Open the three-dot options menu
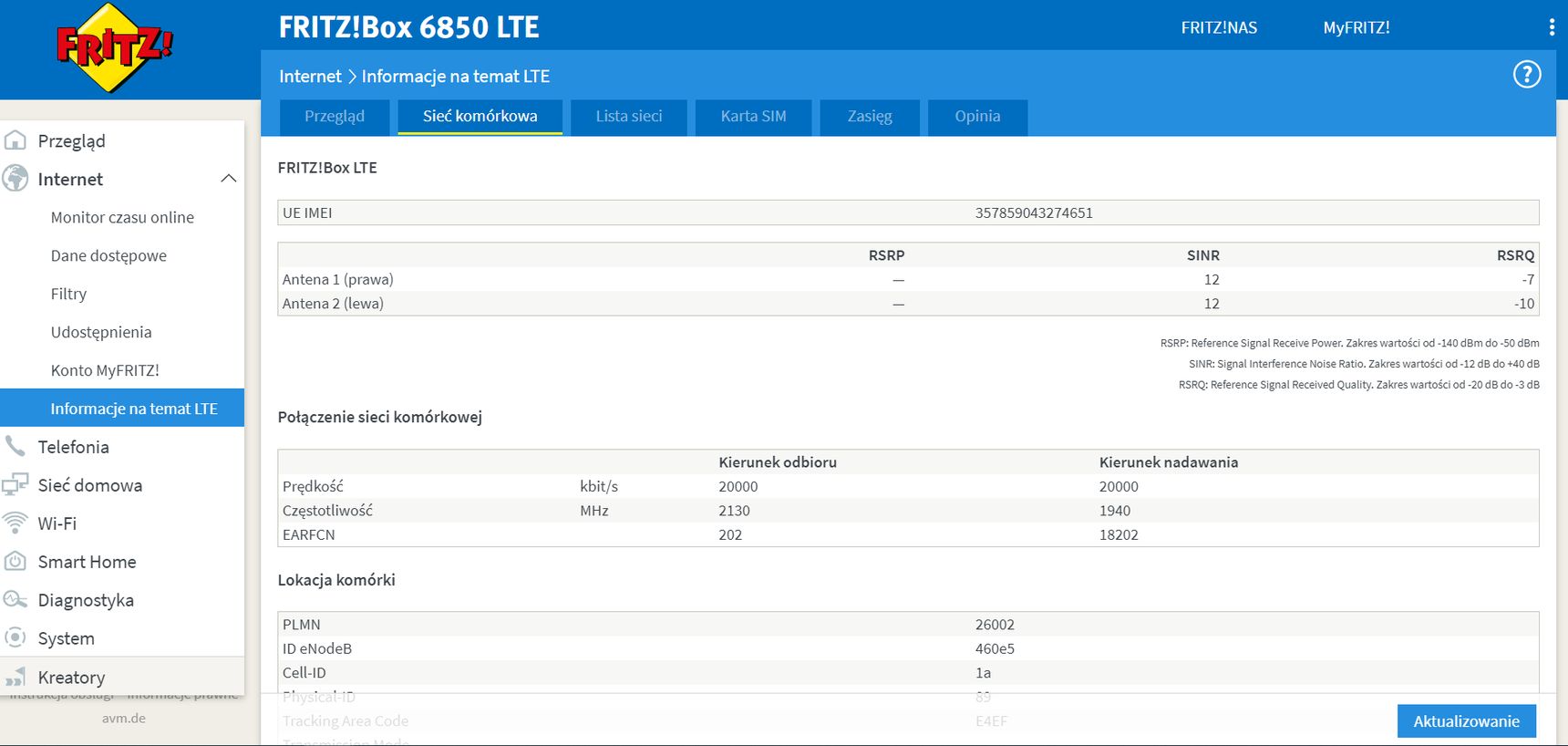The height and width of the screenshot is (746, 1568). tap(1552, 27)
